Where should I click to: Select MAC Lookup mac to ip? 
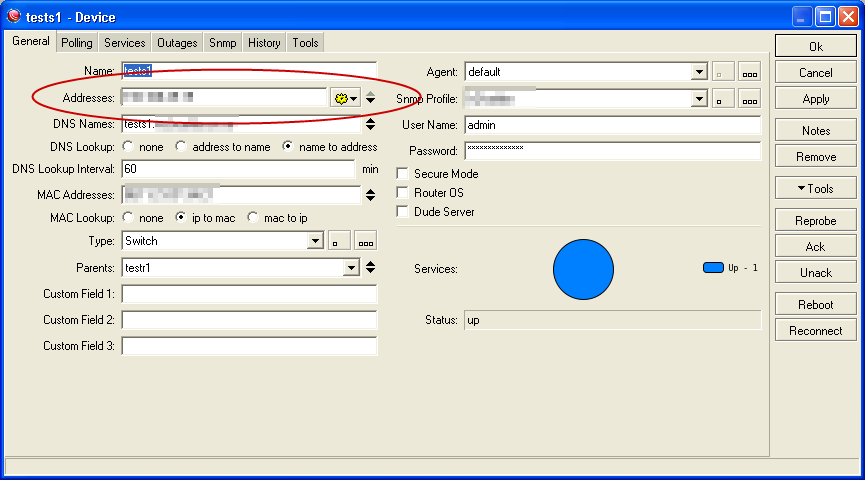(253, 217)
